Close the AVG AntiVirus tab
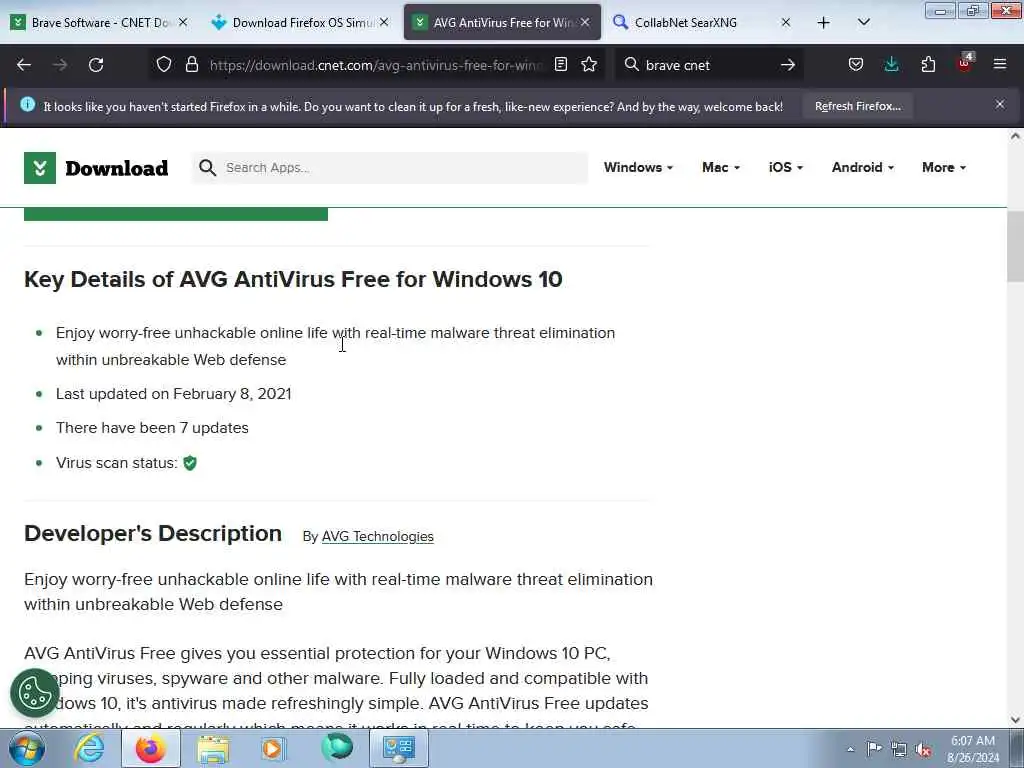Screen dimensions: 1024x768 585,22
